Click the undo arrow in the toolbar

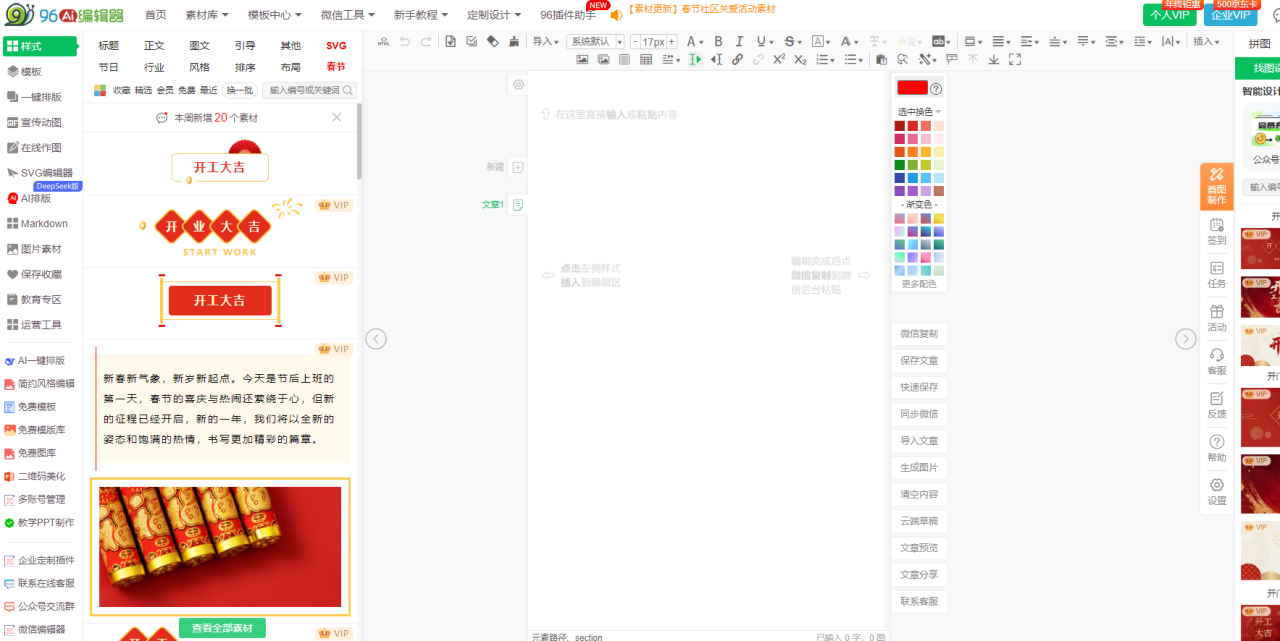tap(405, 42)
